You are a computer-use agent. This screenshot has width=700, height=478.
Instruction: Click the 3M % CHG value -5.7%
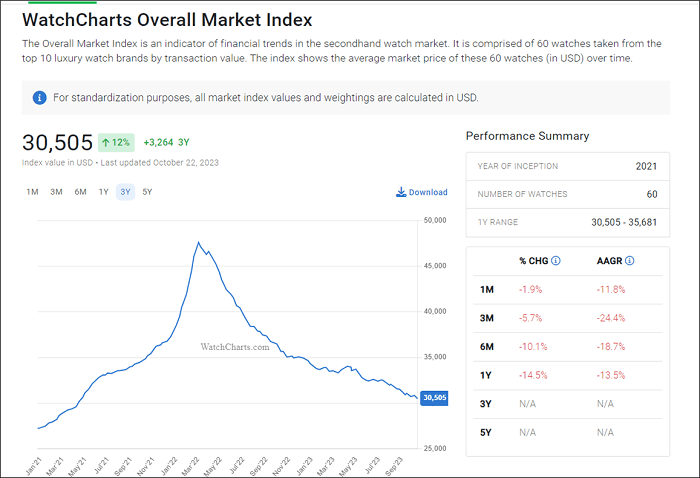pos(530,318)
